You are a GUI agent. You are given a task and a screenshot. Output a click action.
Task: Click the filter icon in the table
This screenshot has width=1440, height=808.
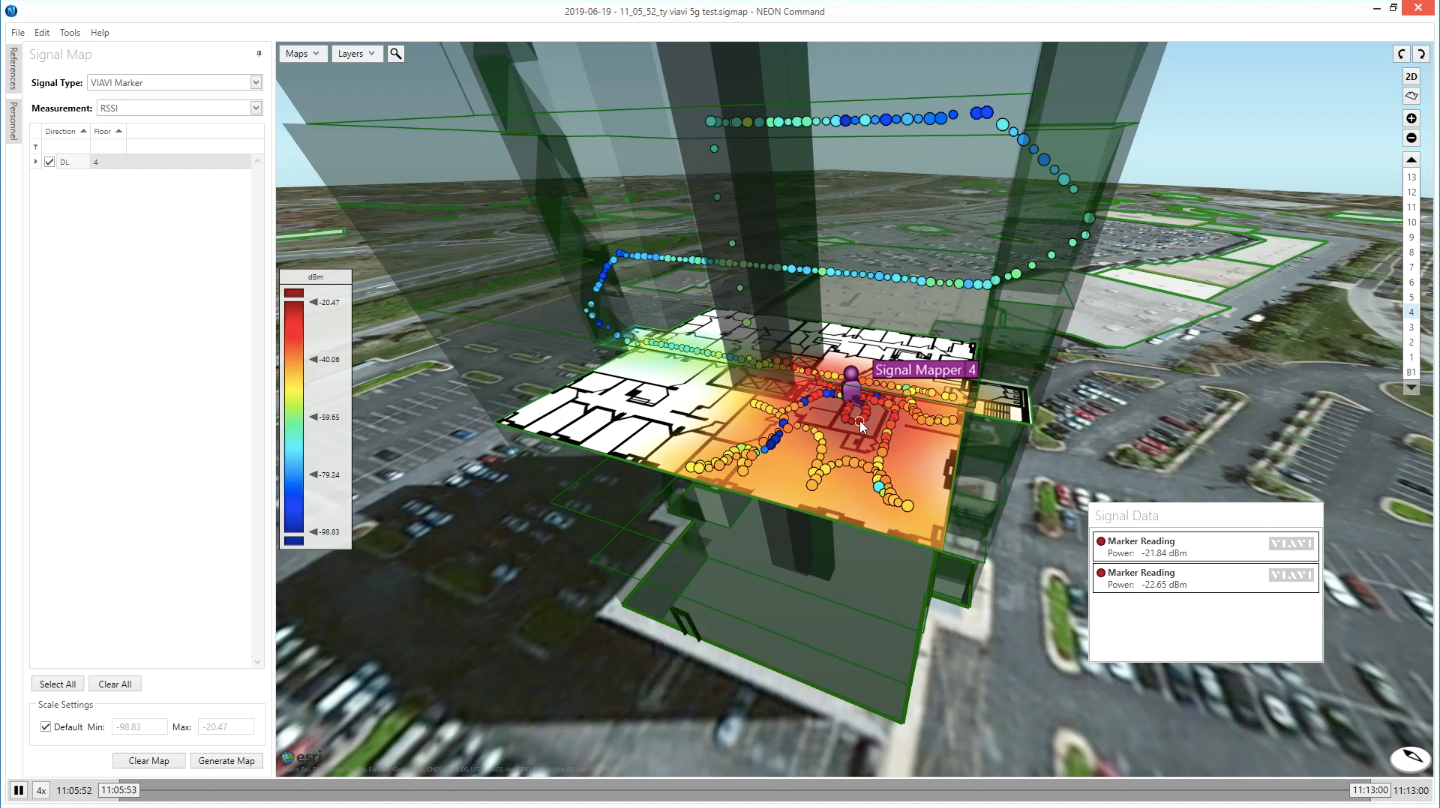36,147
